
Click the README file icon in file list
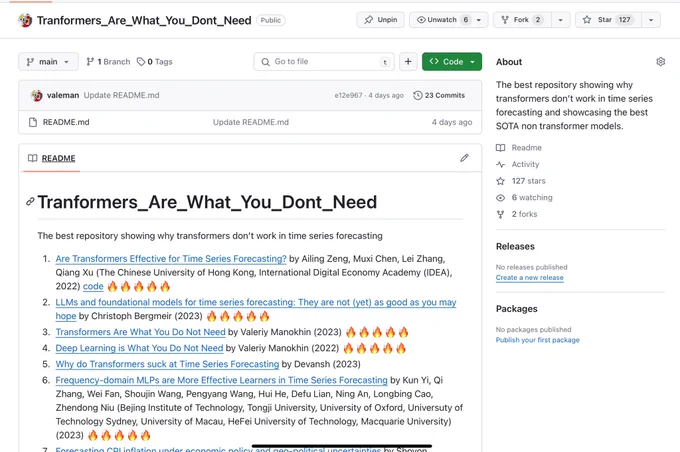coord(33,122)
